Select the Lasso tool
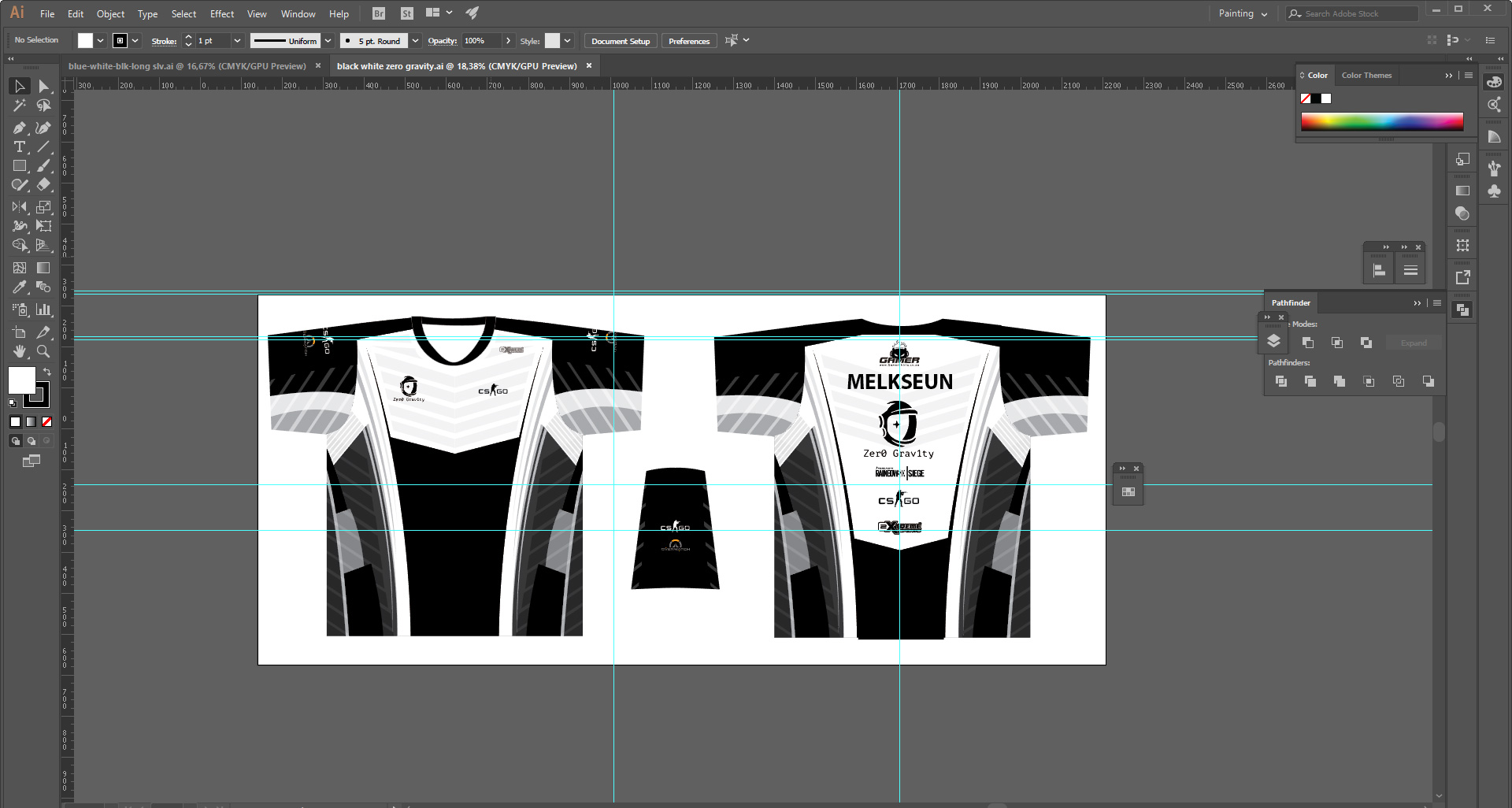This screenshot has width=1512, height=808. (x=43, y=106)
